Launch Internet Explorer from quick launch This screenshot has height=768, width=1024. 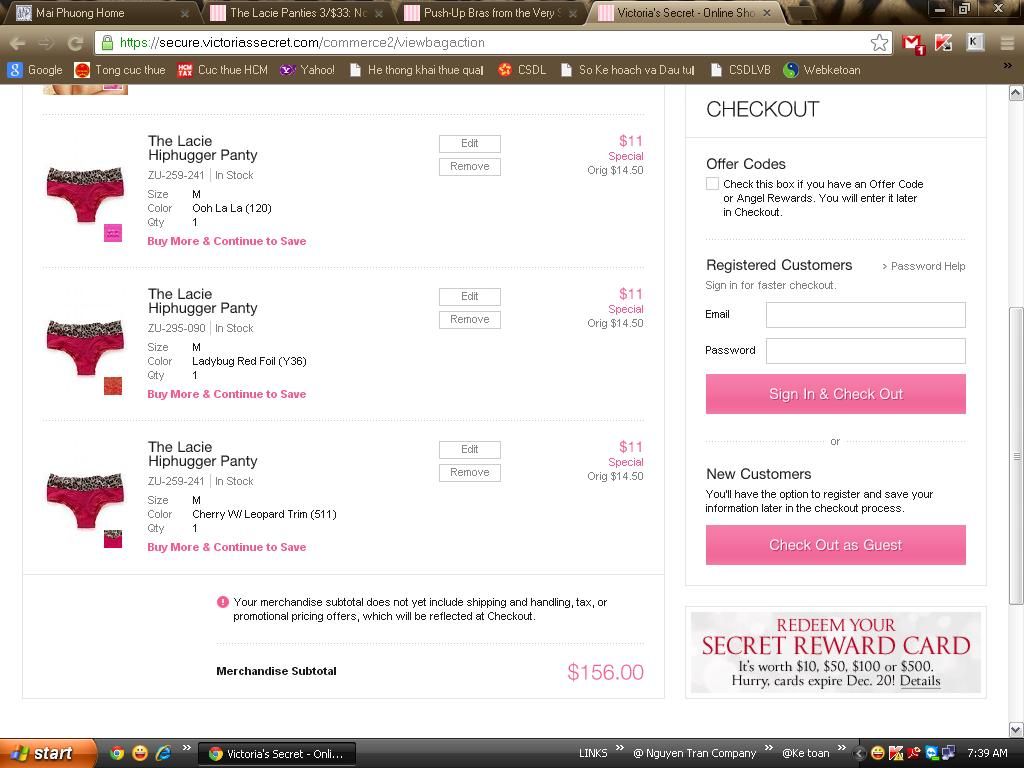[x=163, y=753]
